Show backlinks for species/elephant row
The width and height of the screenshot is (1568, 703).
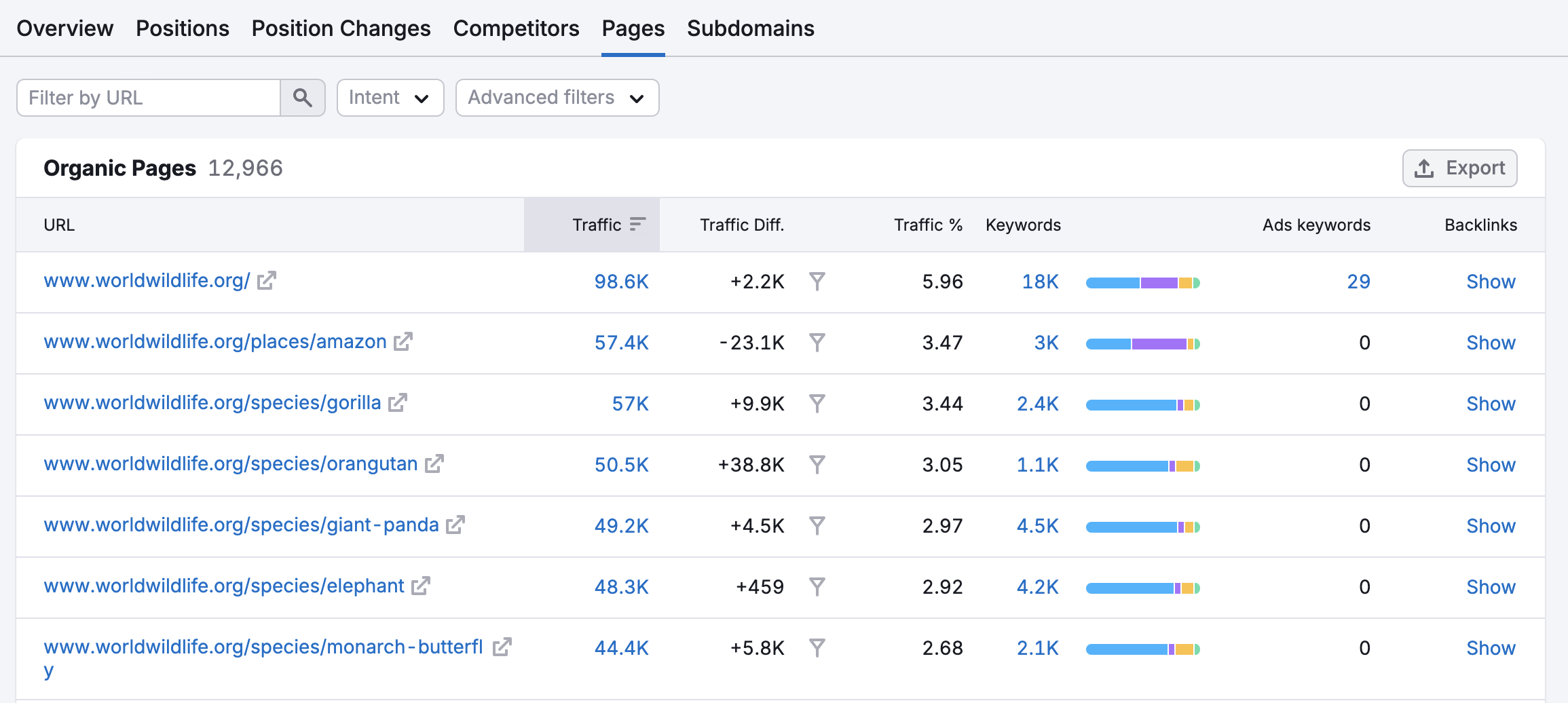point(1491,587)
